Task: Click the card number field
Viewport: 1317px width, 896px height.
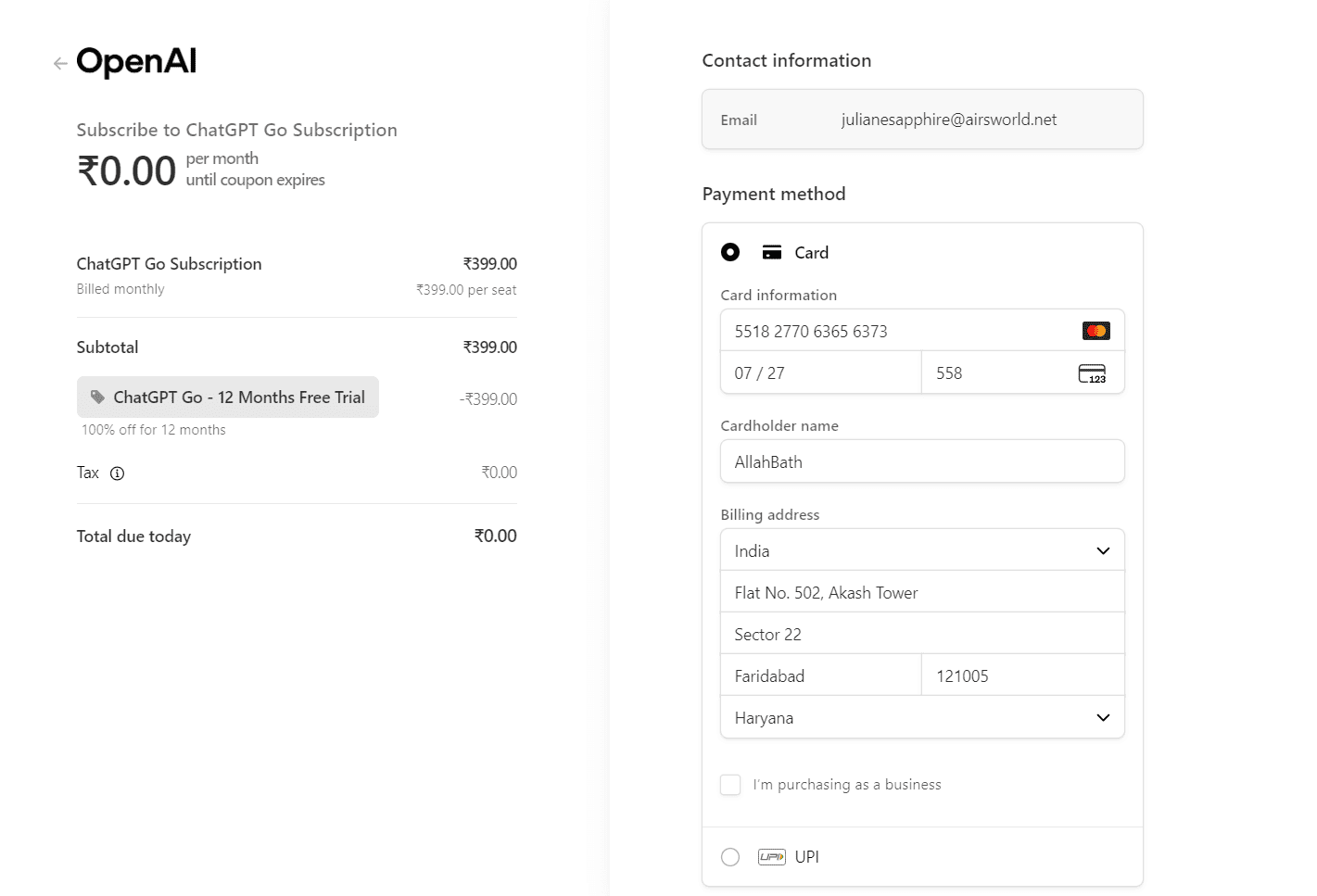Action: pyautogui.click(x=899, y=332)
